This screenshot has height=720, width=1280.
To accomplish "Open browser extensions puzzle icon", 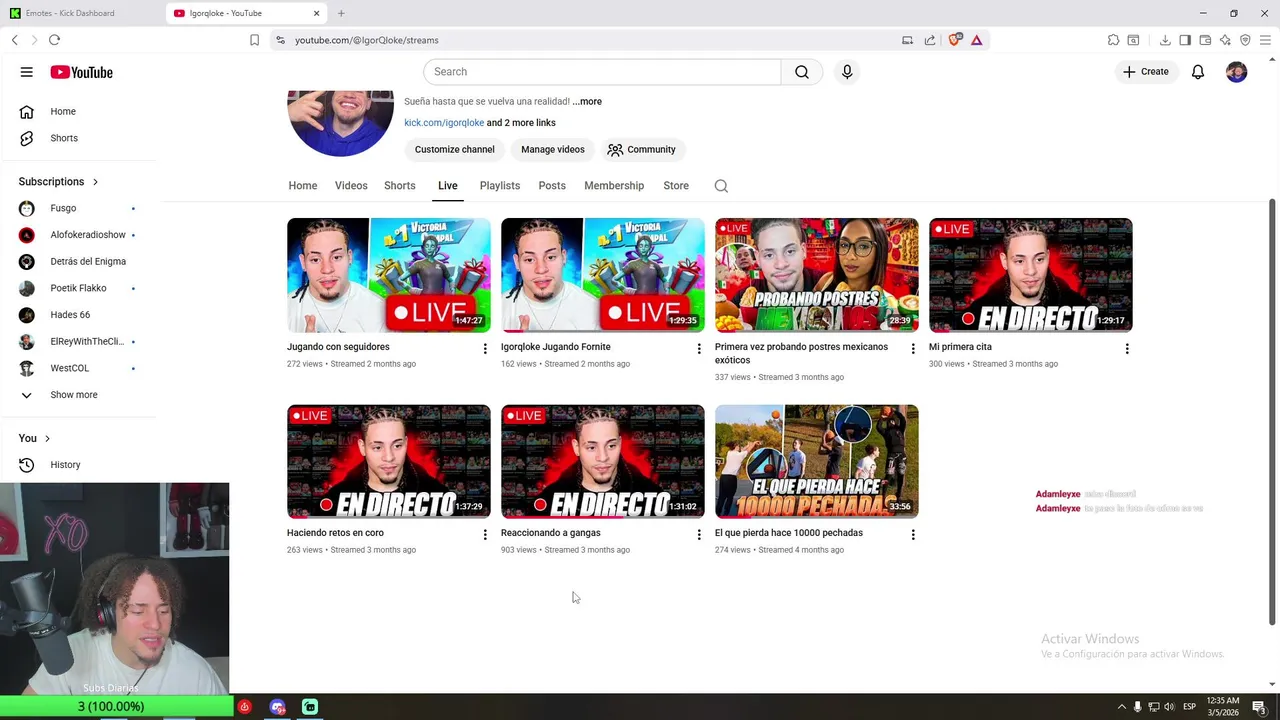I will (x=1113, y=40).
